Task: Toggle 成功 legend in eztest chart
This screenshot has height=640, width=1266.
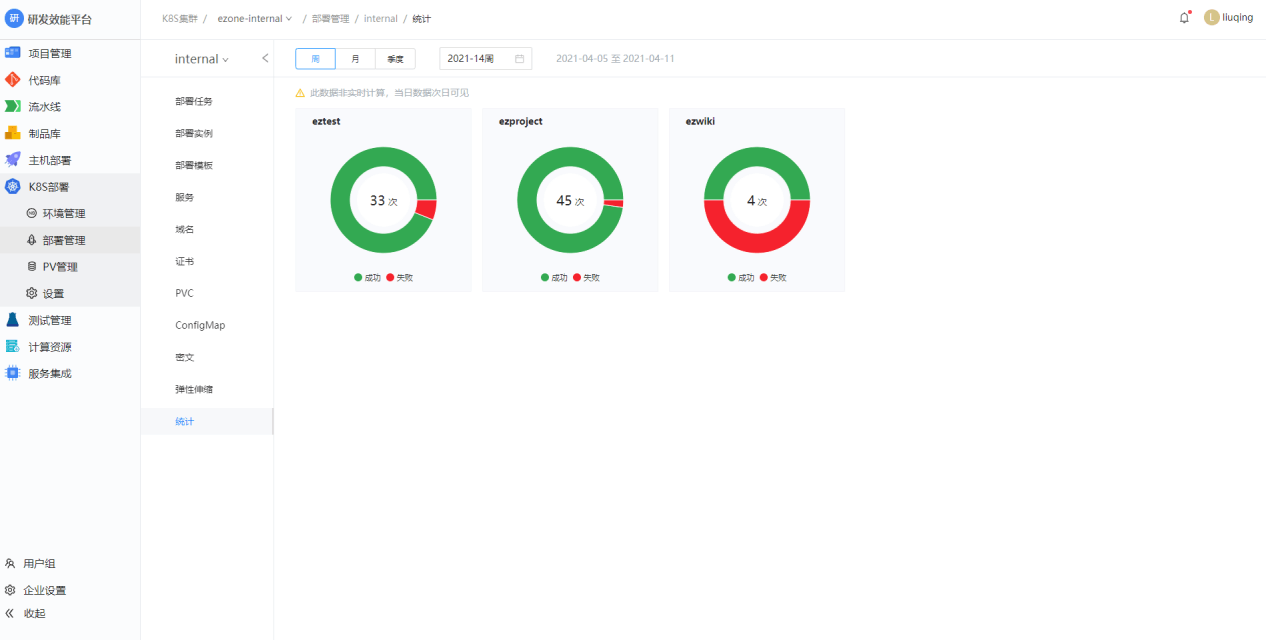Action: coord(367,277)
